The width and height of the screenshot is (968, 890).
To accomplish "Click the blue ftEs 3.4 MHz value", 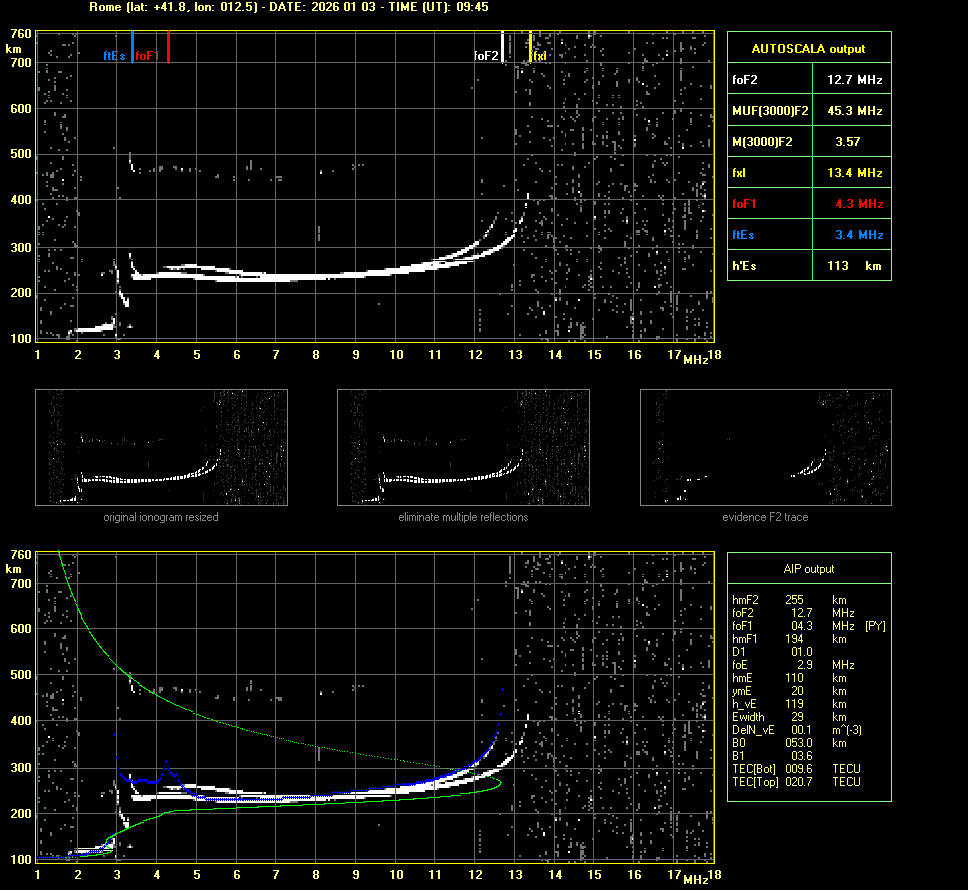I will click(x=858, y=235).
